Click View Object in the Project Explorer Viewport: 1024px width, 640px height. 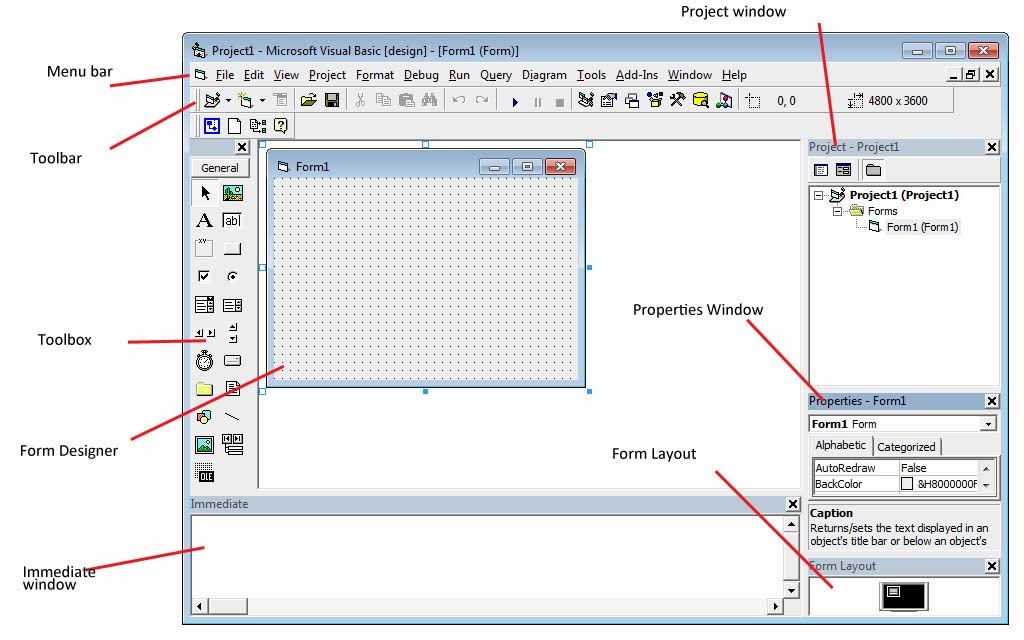(844, 170)
